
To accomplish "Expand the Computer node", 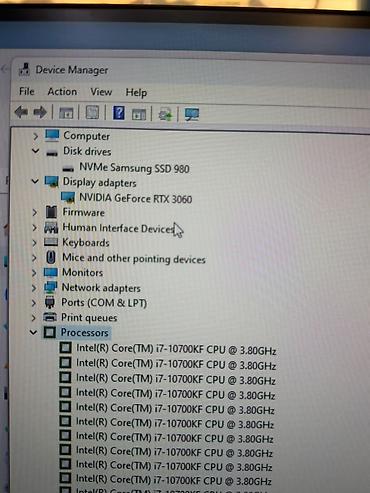I will 35,136.
